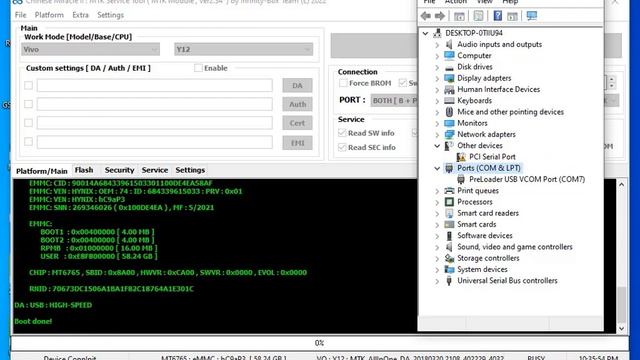This screenshot has width=640, height=360.
Task: Select the Monitors category icon
Action: (x=449, y=123)
